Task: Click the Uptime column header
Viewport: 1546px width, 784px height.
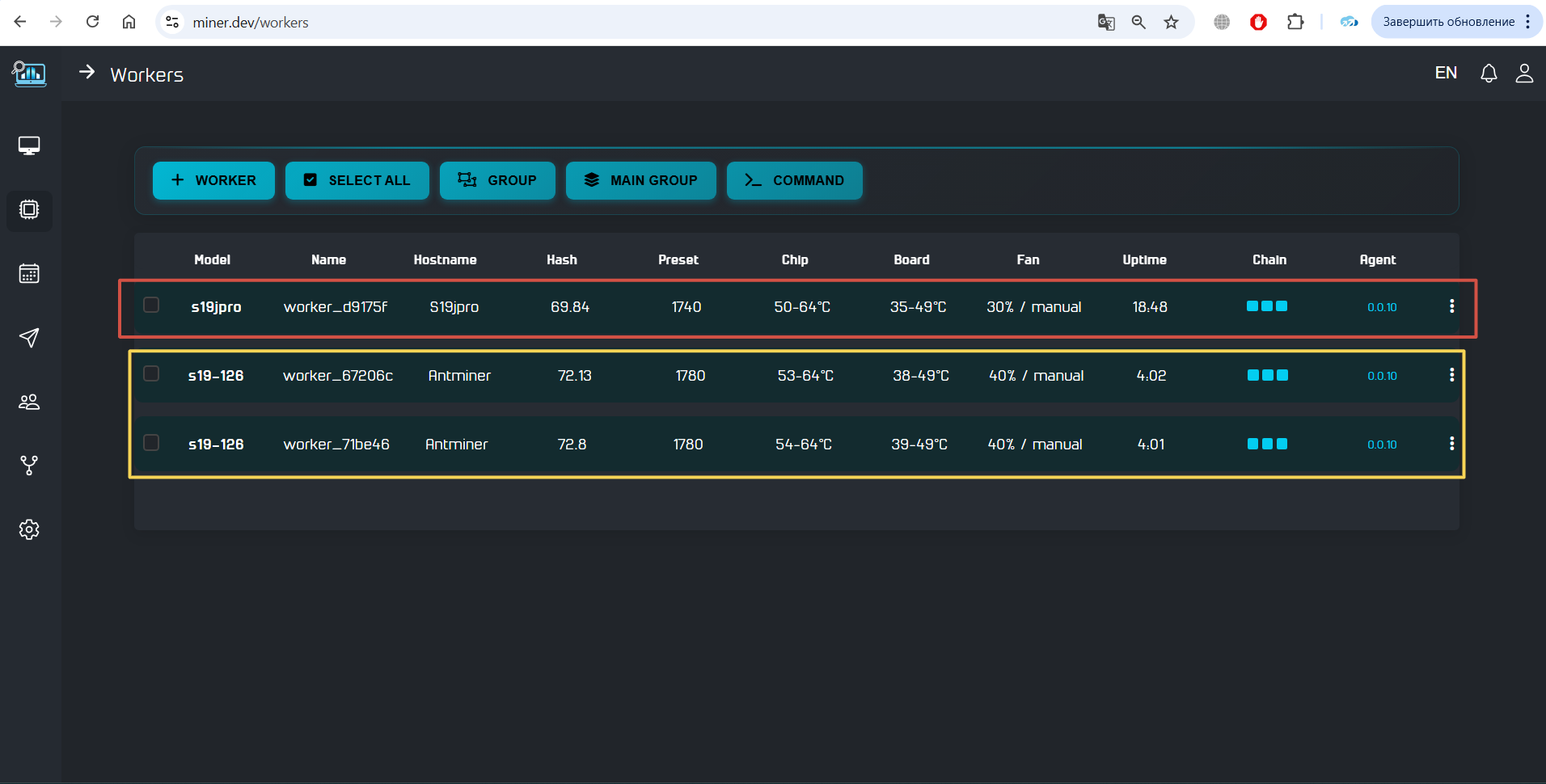Action: [1144, 259]
